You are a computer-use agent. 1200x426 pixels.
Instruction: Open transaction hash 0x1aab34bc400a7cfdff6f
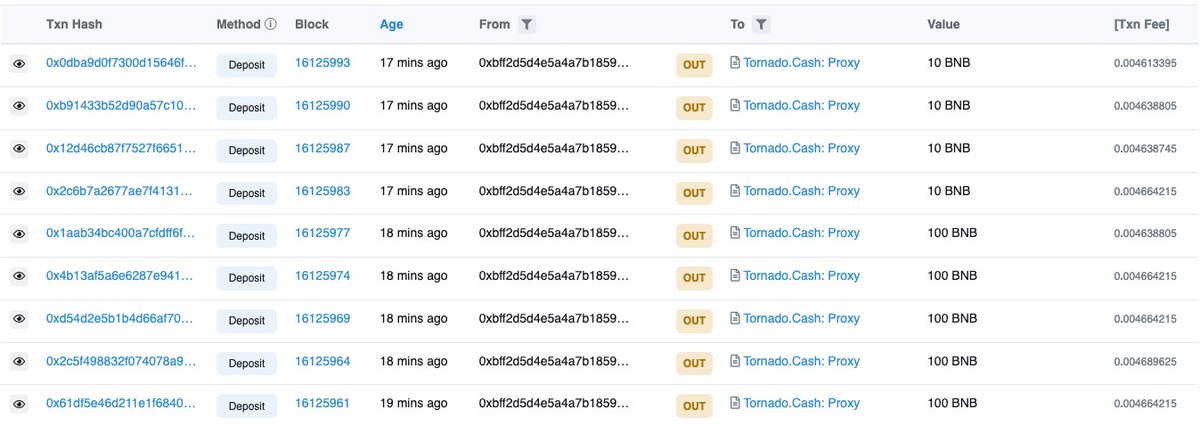click(121, 233)
